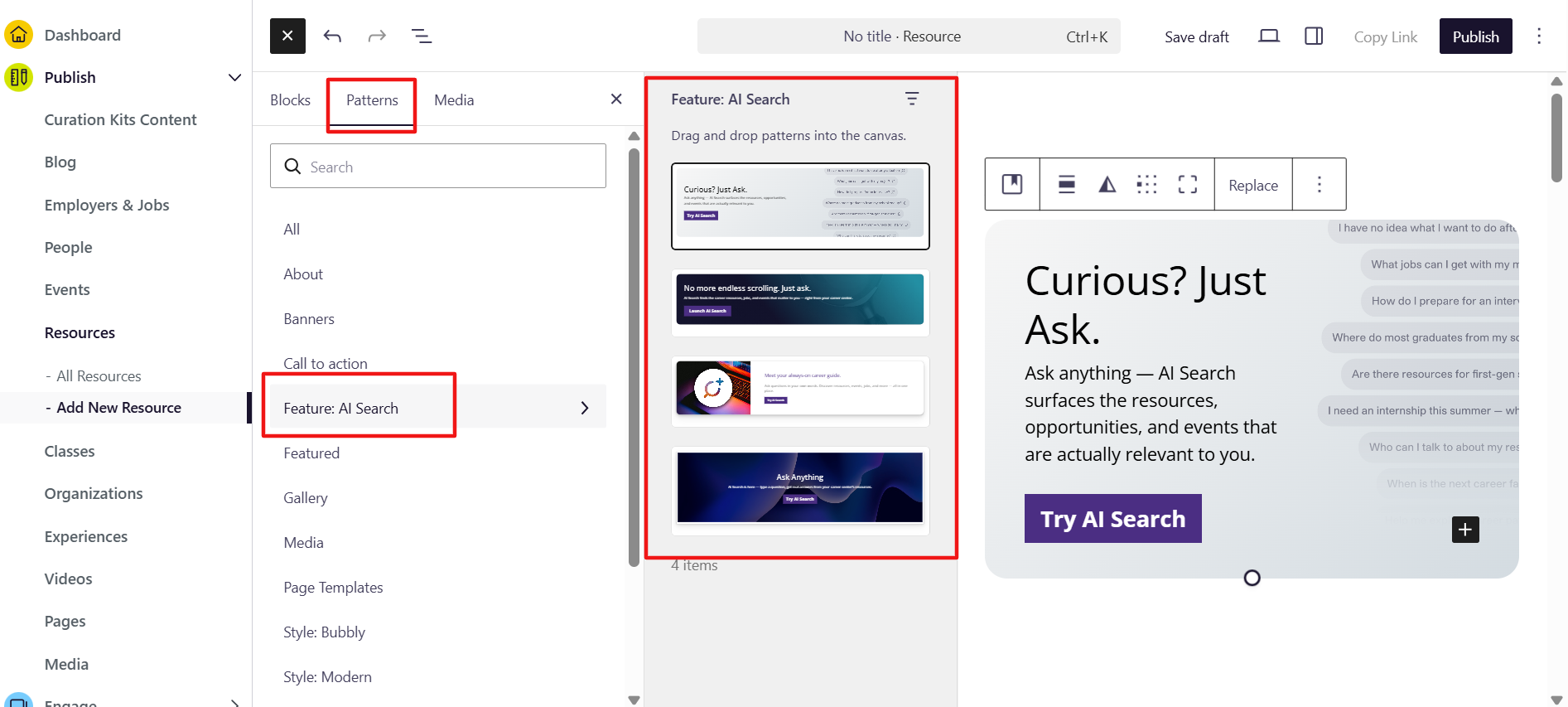
Task: Close the inserter panel with X icon
Action: pos(616,99)
